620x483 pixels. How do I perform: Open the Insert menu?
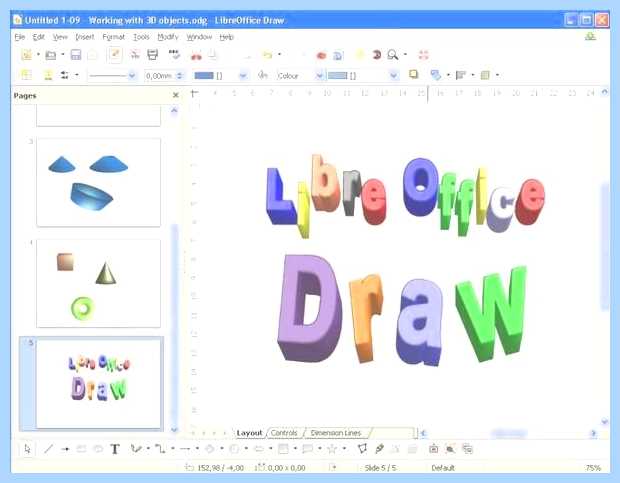[x=85, y=37]
